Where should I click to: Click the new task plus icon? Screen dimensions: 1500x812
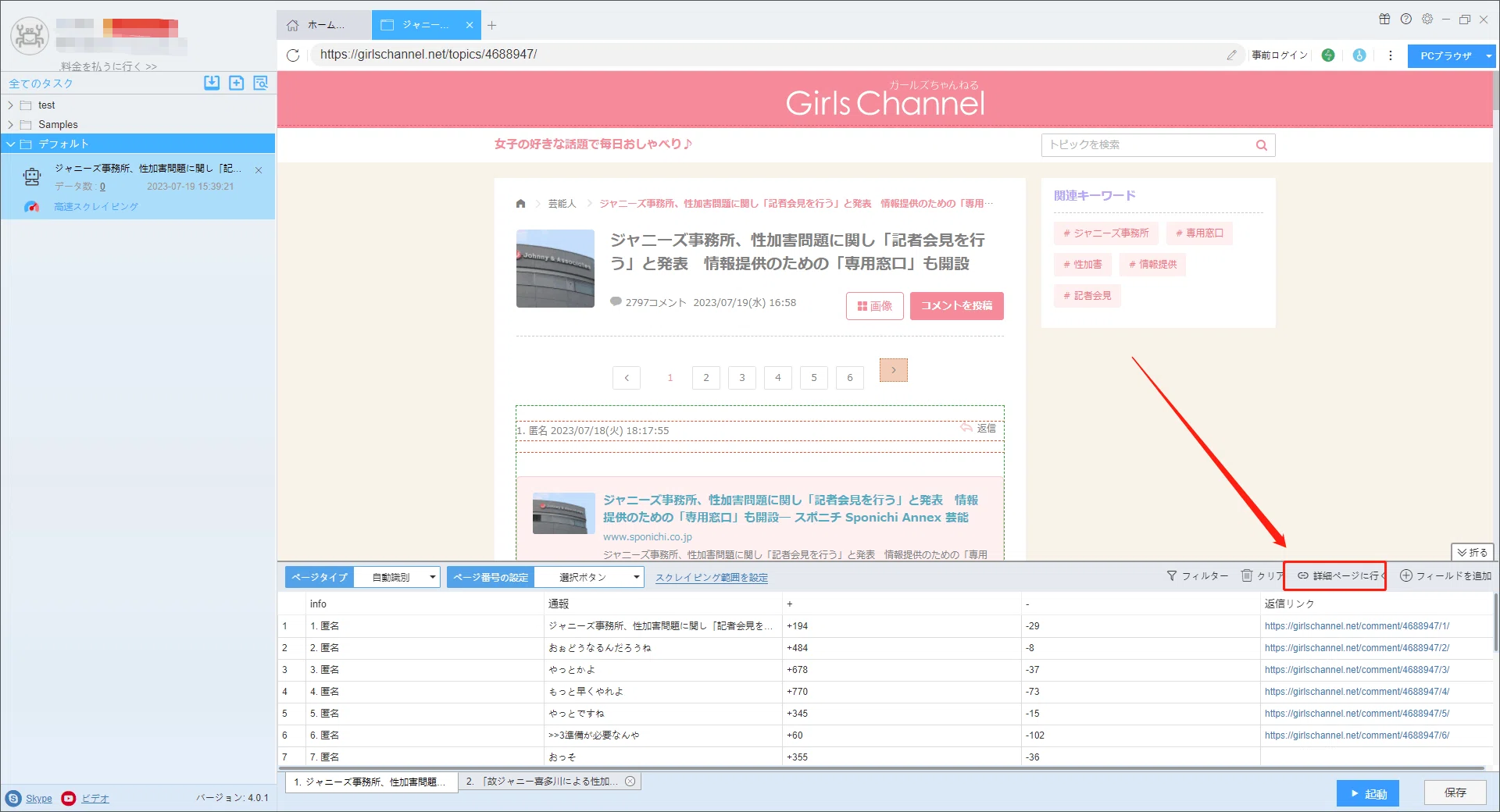(x=237, y=83)
